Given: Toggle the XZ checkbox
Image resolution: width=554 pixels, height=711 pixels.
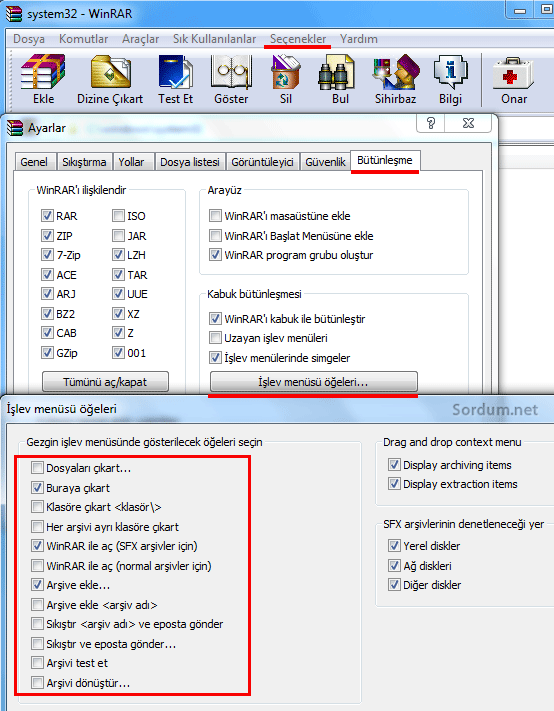Looking at the screenshot, I should 118,313.
